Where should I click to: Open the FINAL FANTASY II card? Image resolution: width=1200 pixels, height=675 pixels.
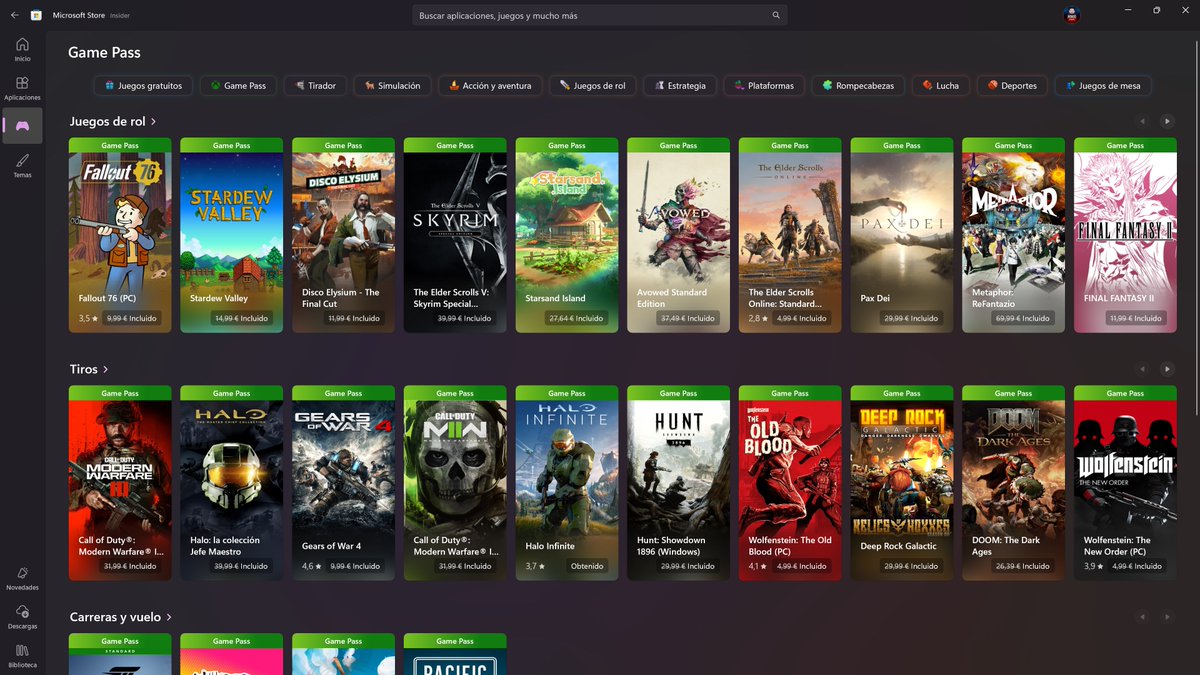pyautogui.click(x=1125, y=236)
